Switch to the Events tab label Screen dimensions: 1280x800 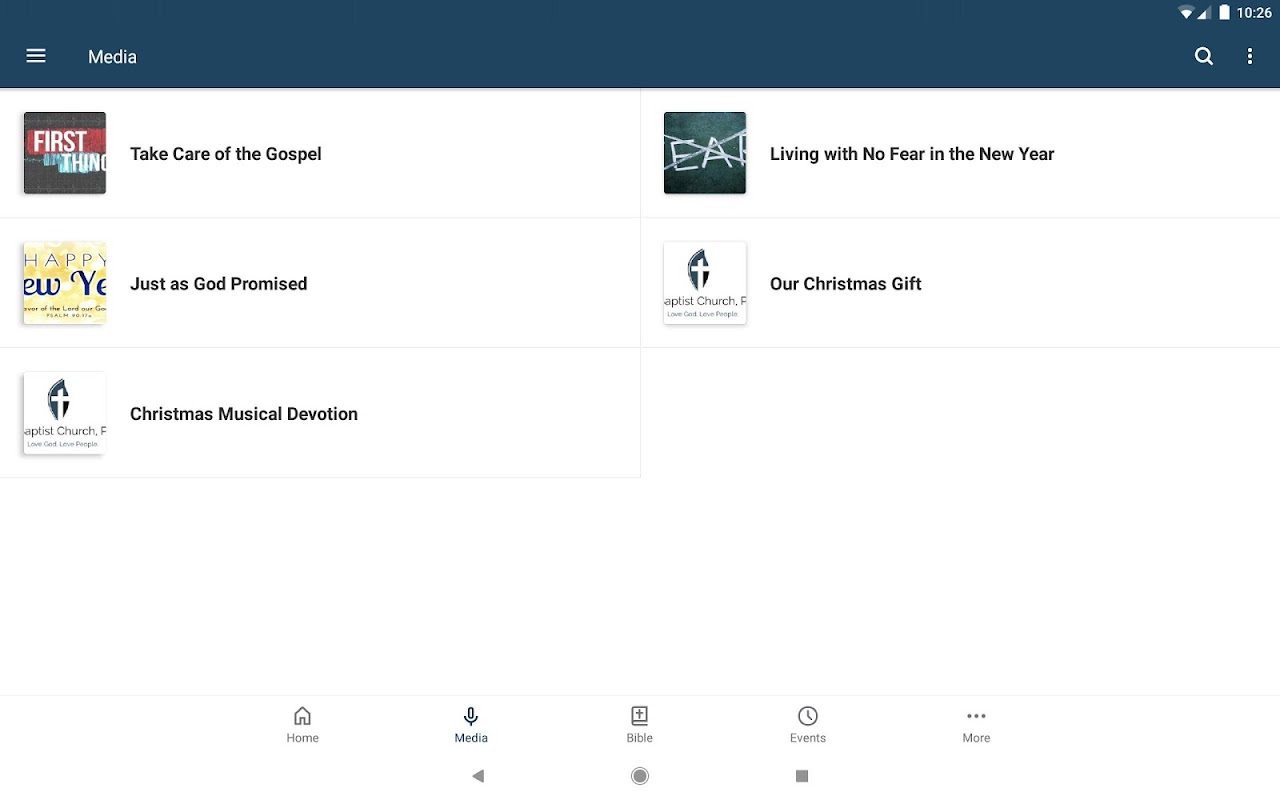(x=808, y=738)
